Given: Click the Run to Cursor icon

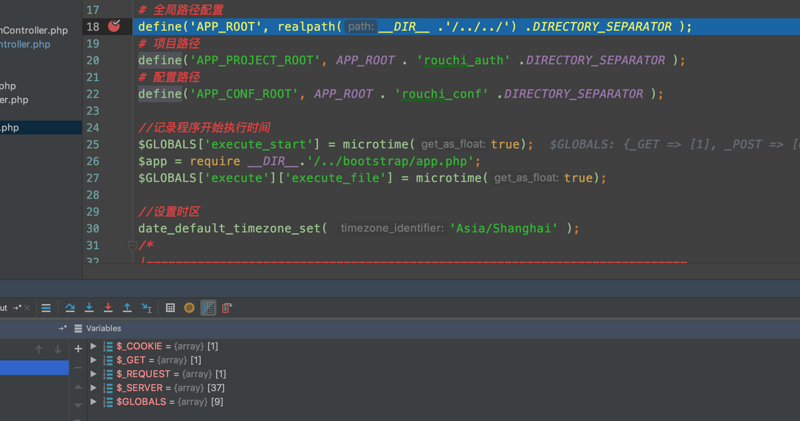Looking at the screenshot, I should click(146, 308).
